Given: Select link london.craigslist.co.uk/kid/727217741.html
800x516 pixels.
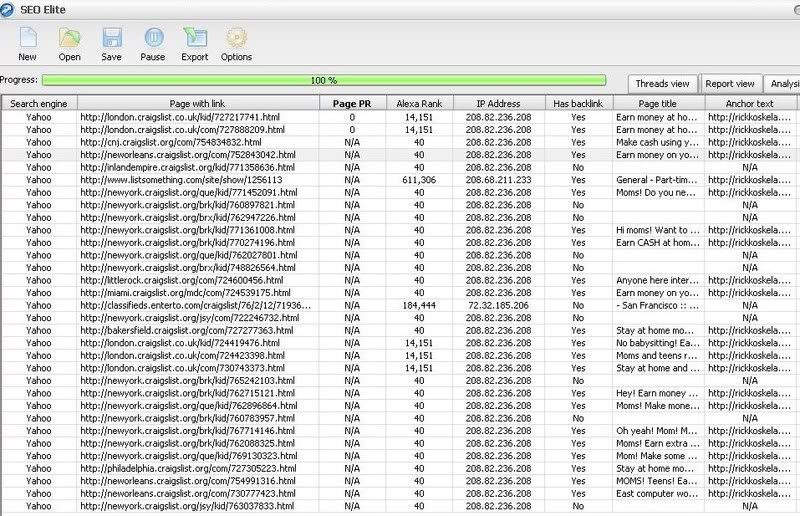Looking at the screenshot, I should (180, 117).
